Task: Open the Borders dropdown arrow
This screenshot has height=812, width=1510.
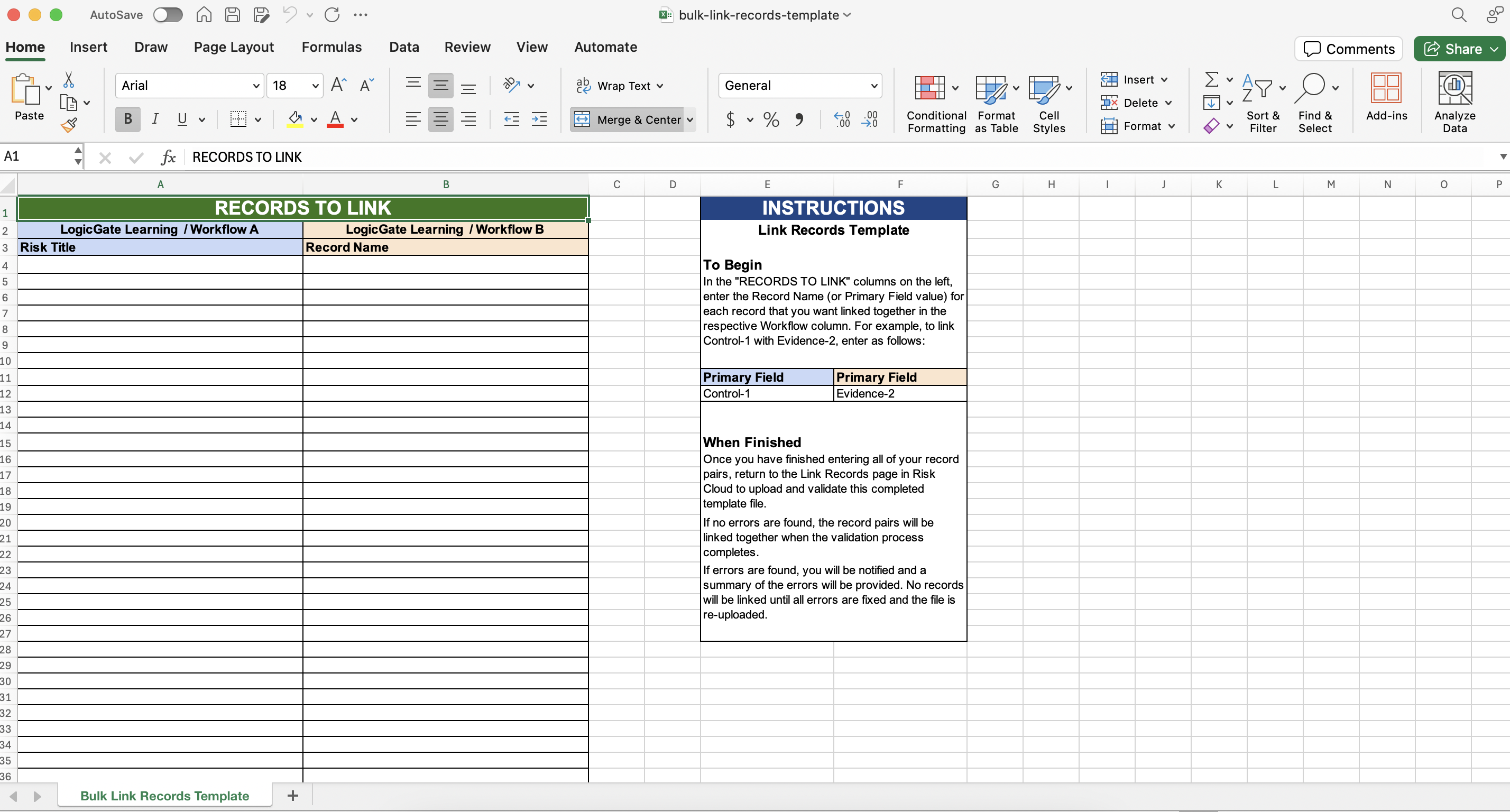Action: click(258, 119)
